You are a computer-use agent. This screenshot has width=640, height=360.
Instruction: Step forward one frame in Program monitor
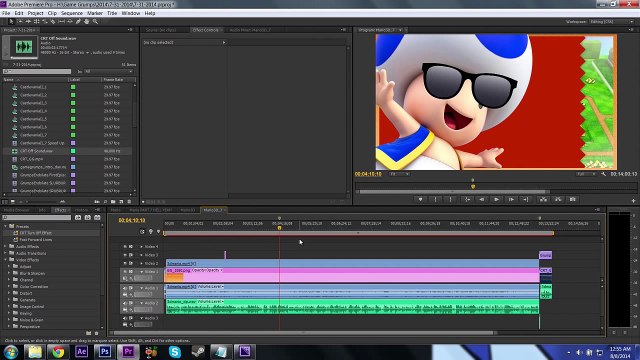511,200
